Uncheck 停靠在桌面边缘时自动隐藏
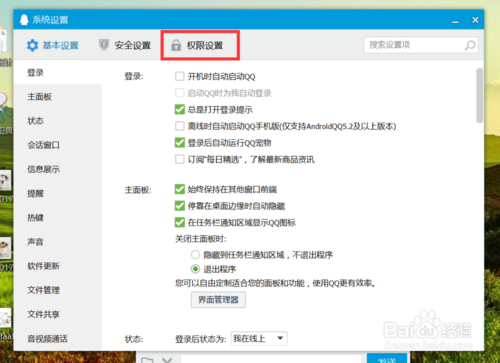Viewport: 500px width, 363px height. [180, 206]
